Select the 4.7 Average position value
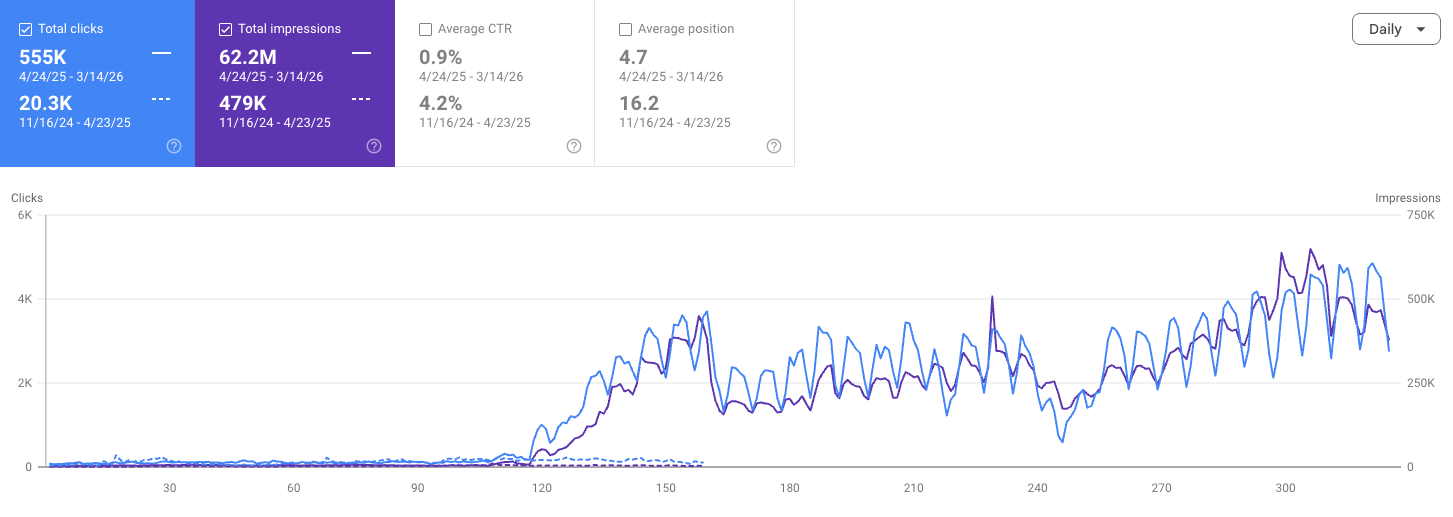 point(634,57)
